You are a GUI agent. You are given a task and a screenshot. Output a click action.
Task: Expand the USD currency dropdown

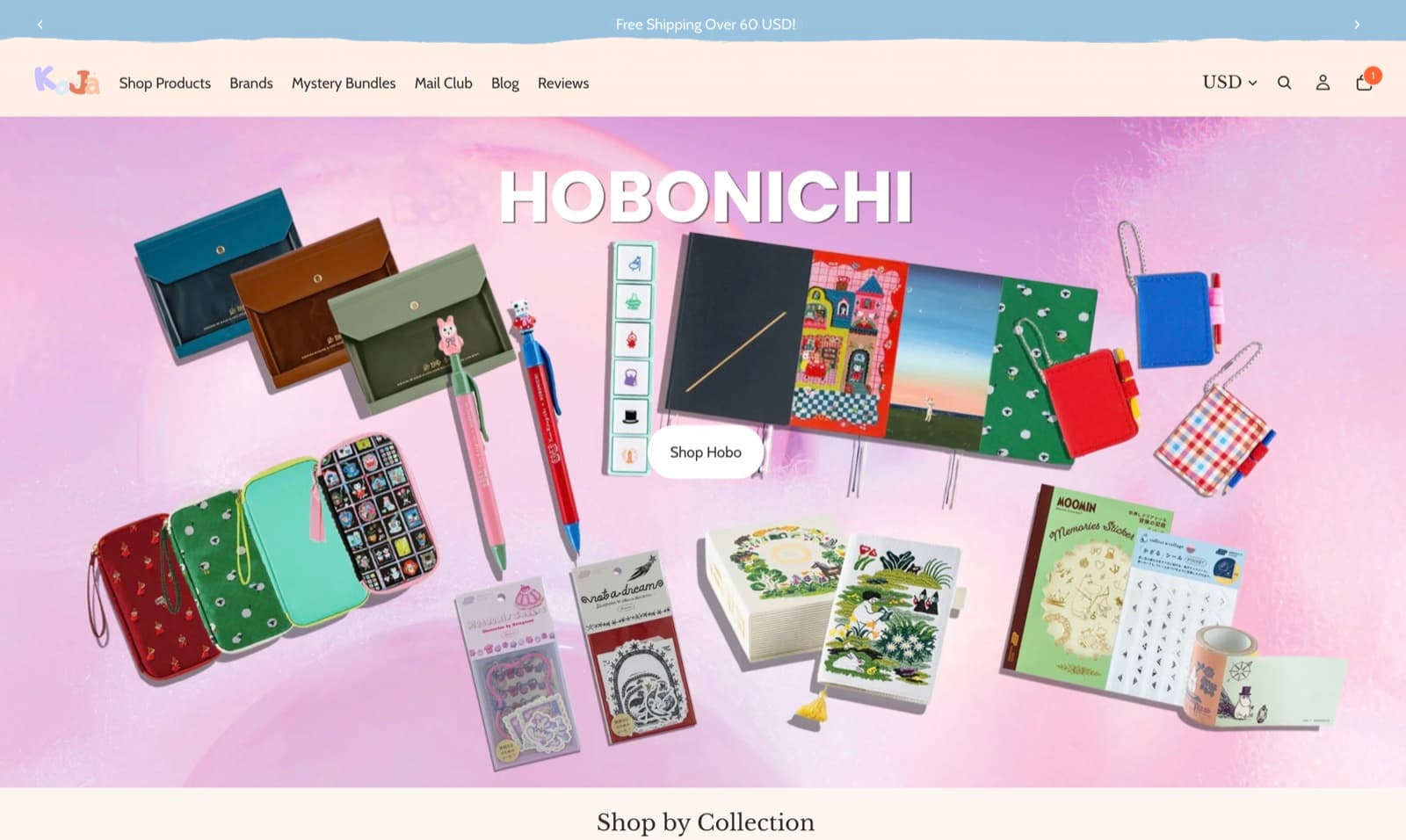[1229, 82]
